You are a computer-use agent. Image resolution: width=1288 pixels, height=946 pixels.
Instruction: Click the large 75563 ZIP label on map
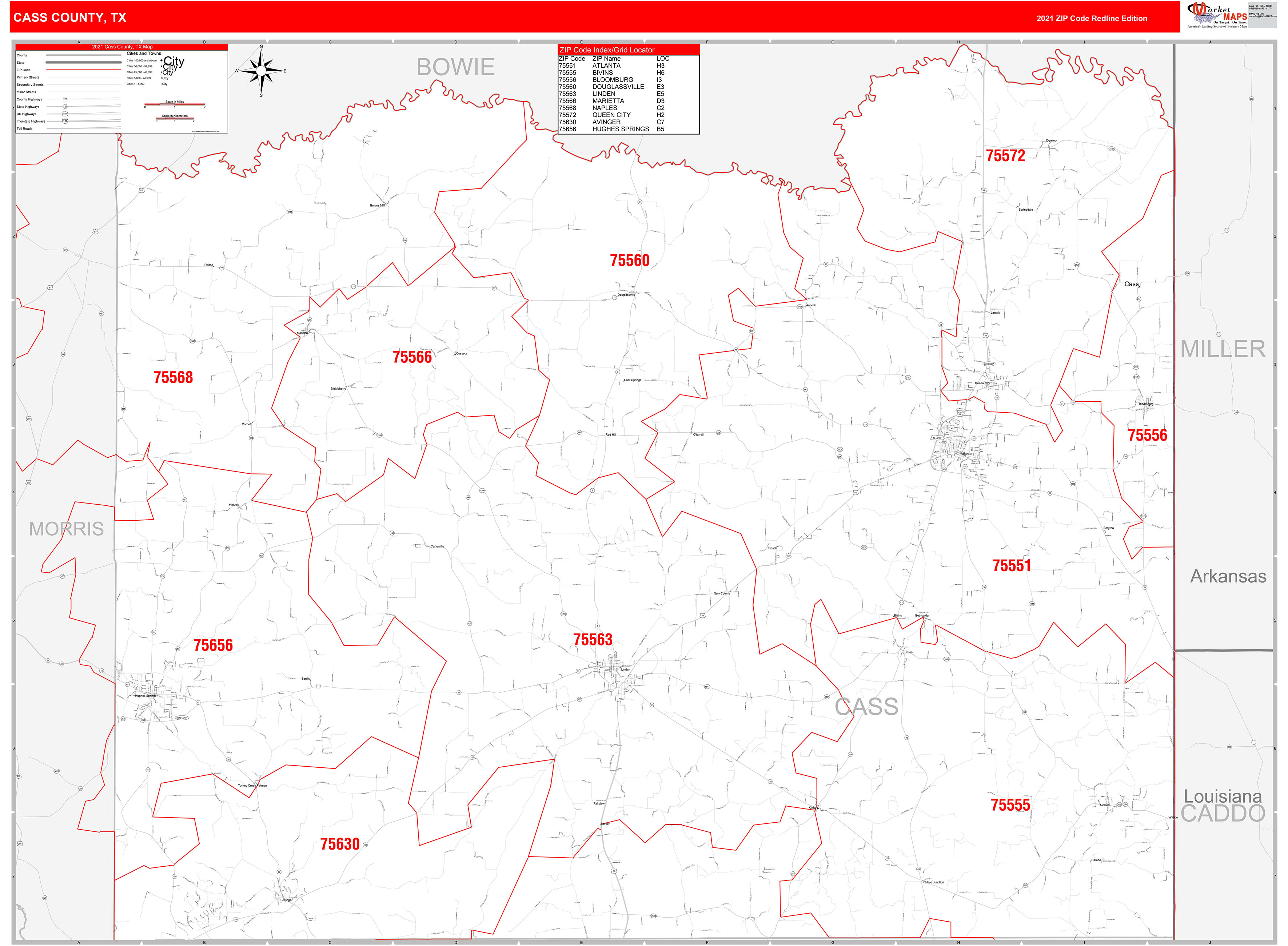click(593, 640)
